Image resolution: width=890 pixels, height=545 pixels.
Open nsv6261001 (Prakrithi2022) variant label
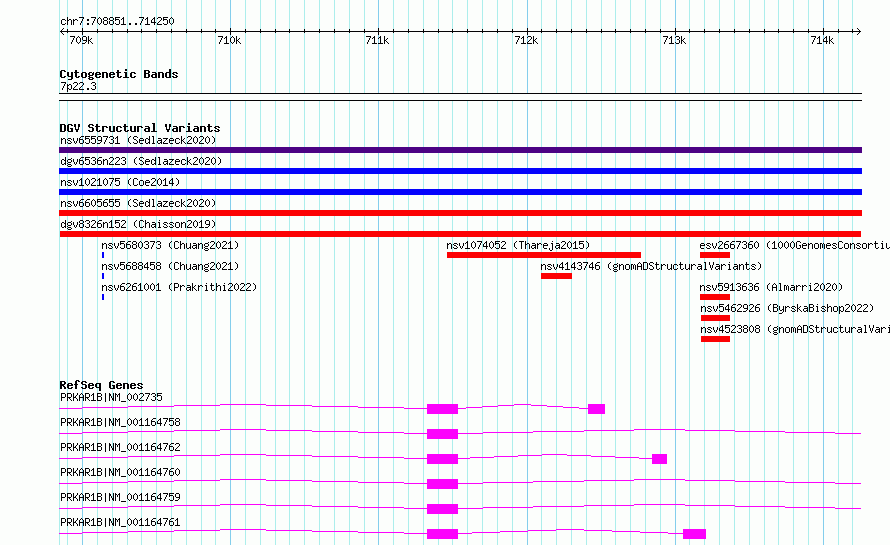(179, 287)
